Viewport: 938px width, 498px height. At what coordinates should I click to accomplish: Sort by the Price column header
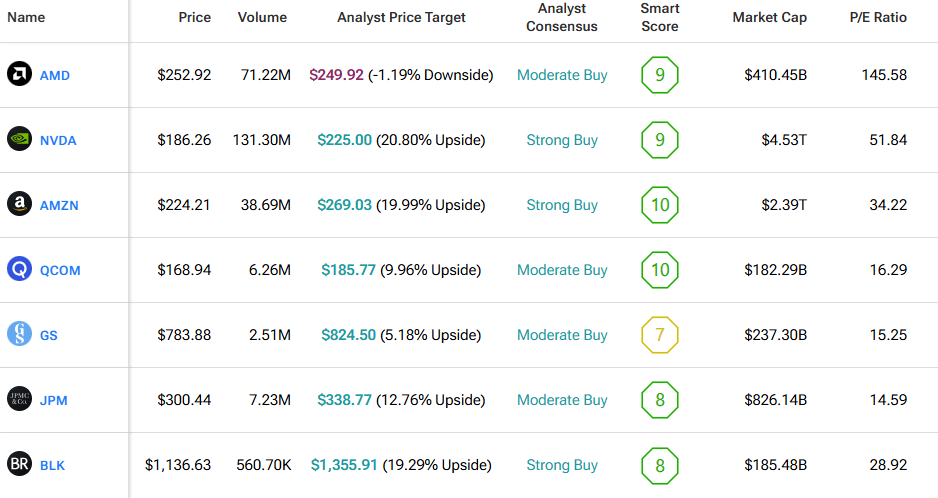[194, 18]
